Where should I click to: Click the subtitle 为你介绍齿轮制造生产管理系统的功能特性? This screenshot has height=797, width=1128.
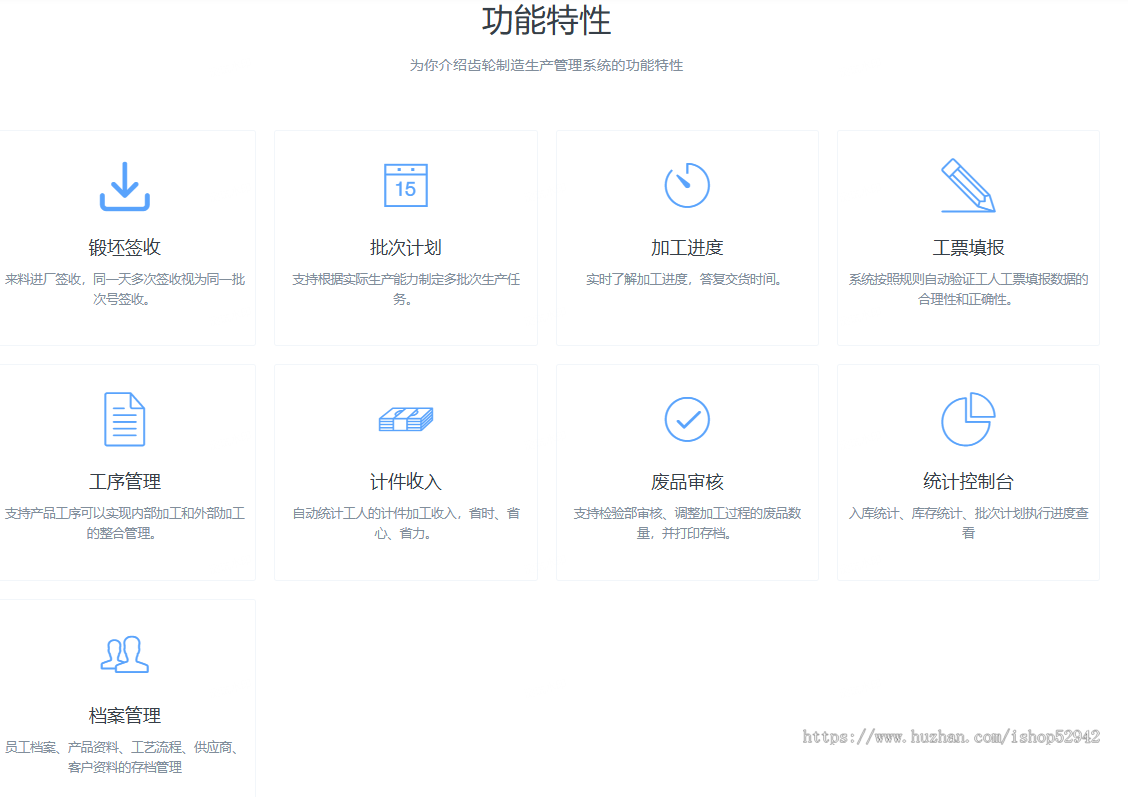tap(547, 65)
